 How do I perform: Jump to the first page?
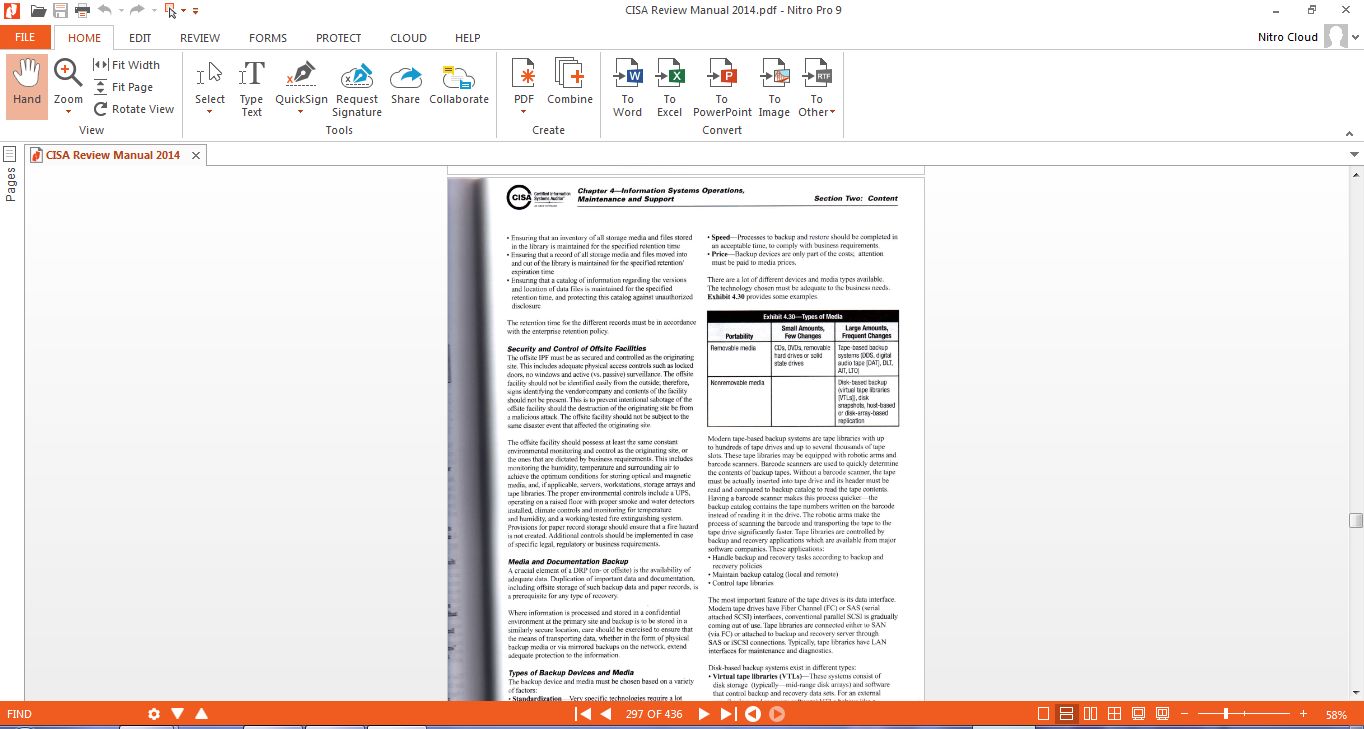coord(582,714)
